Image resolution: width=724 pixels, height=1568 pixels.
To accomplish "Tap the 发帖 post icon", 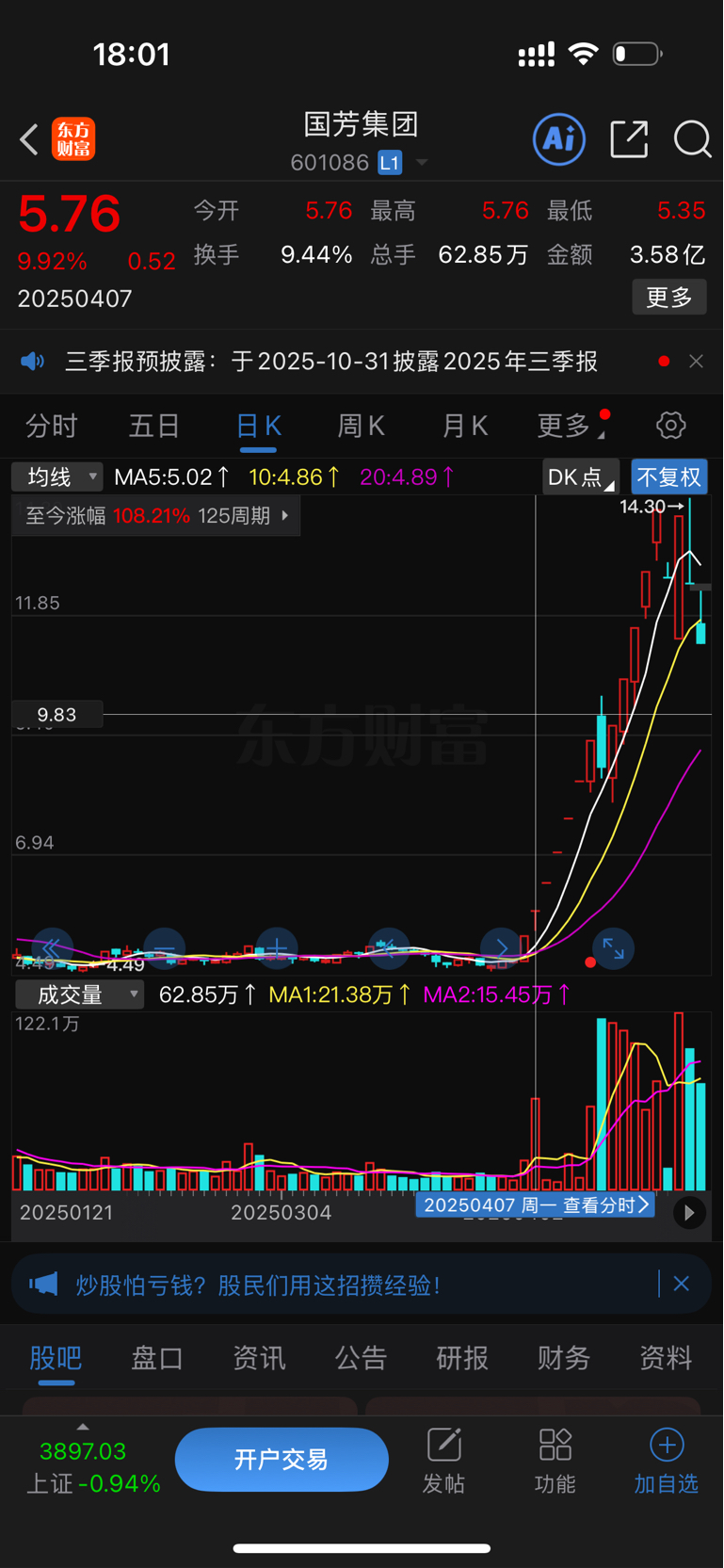I will 443,1461.
